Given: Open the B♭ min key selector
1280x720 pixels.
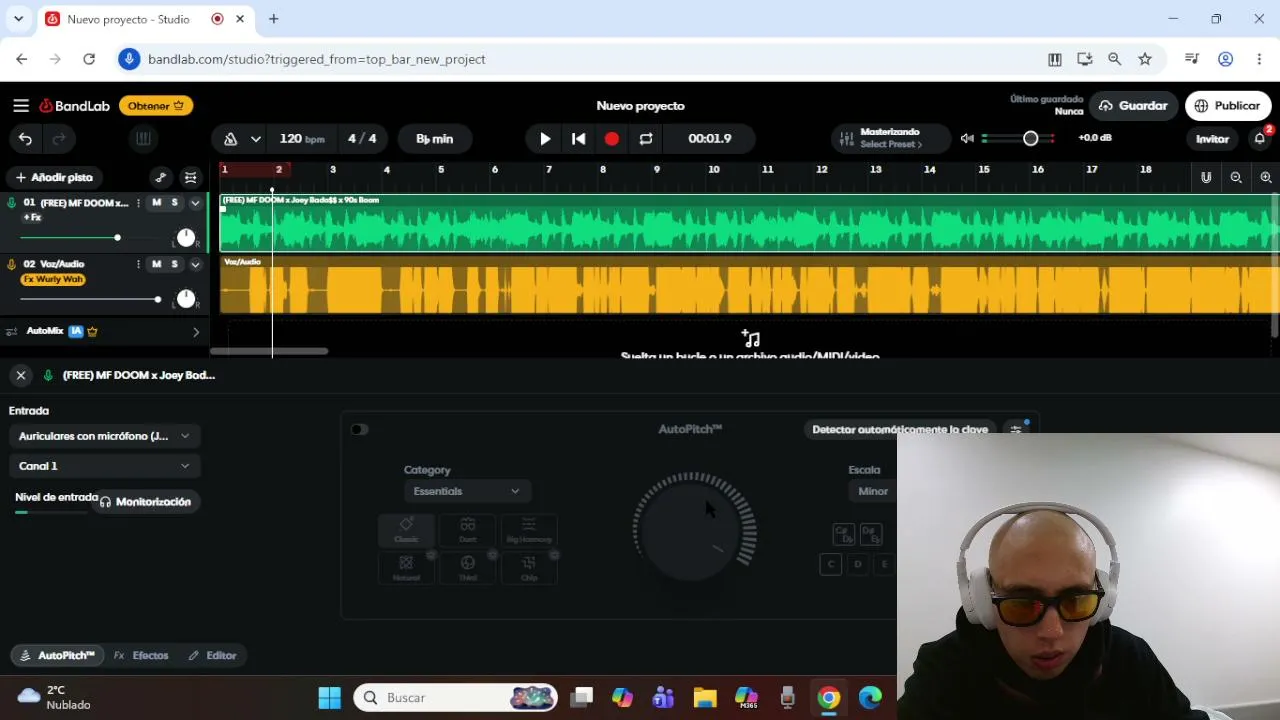Looking at the screenshot, I should 435,139.
